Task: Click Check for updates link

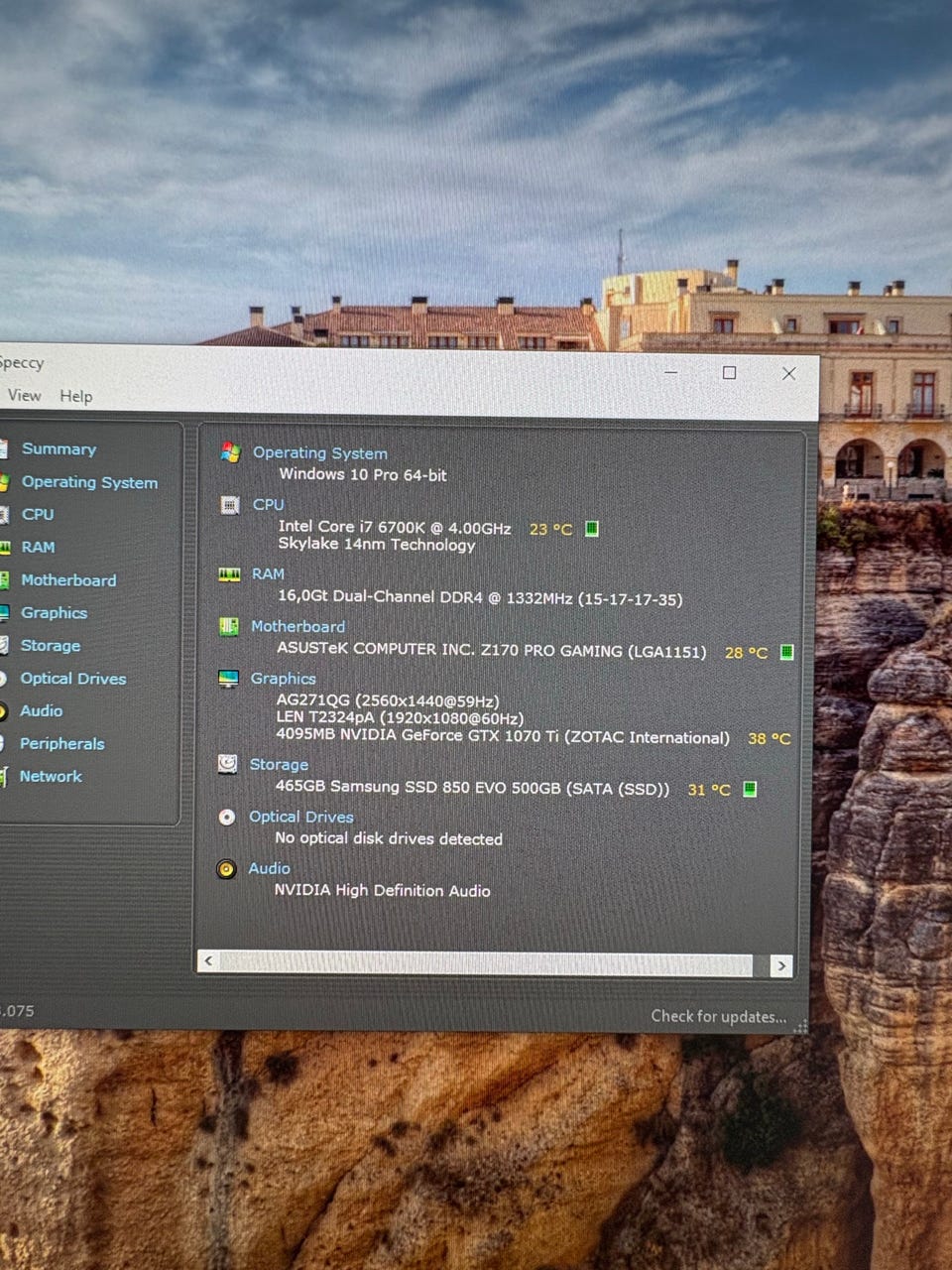Action: tap(718, 1016)
